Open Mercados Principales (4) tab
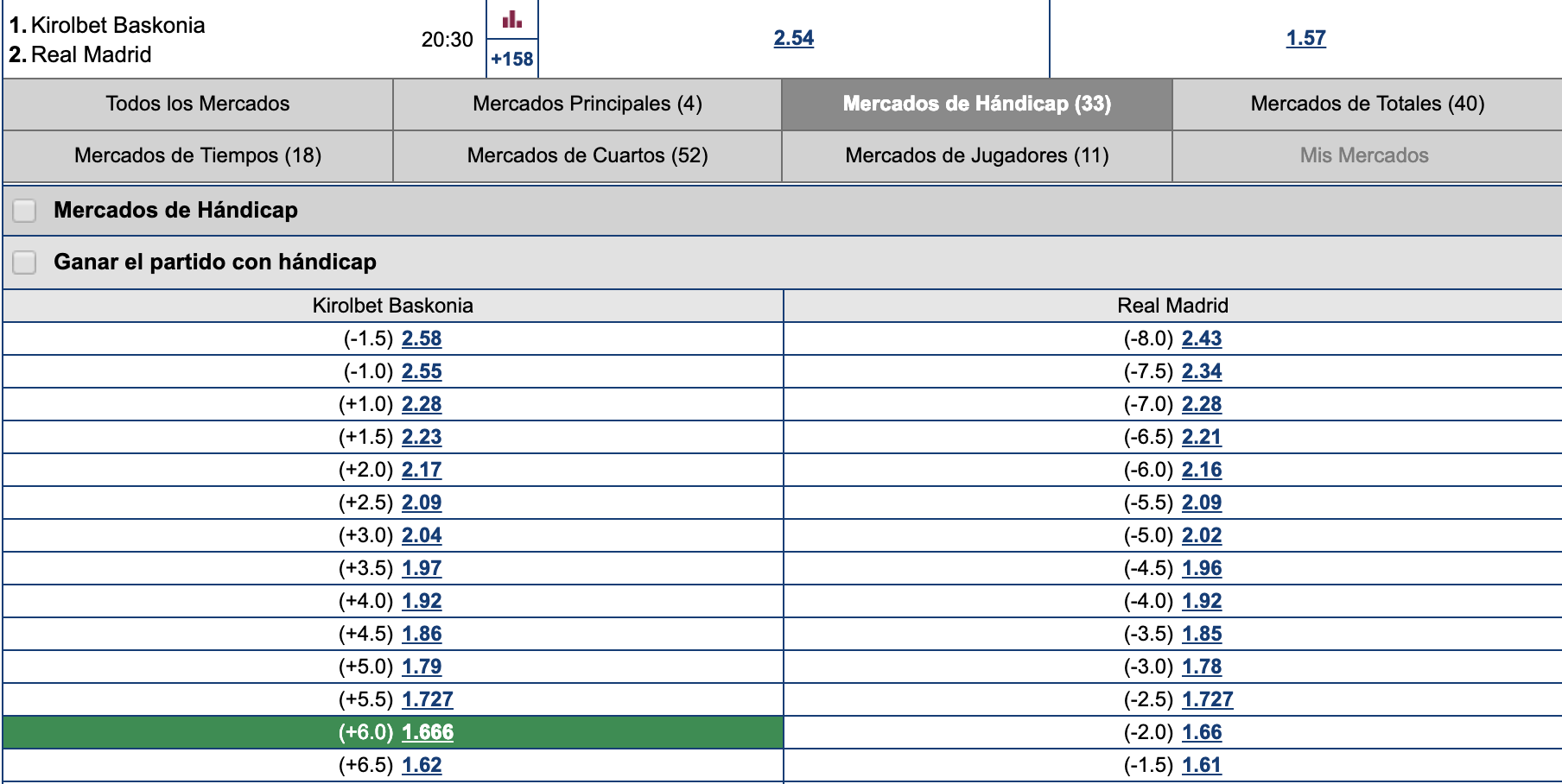 point(587,104)
